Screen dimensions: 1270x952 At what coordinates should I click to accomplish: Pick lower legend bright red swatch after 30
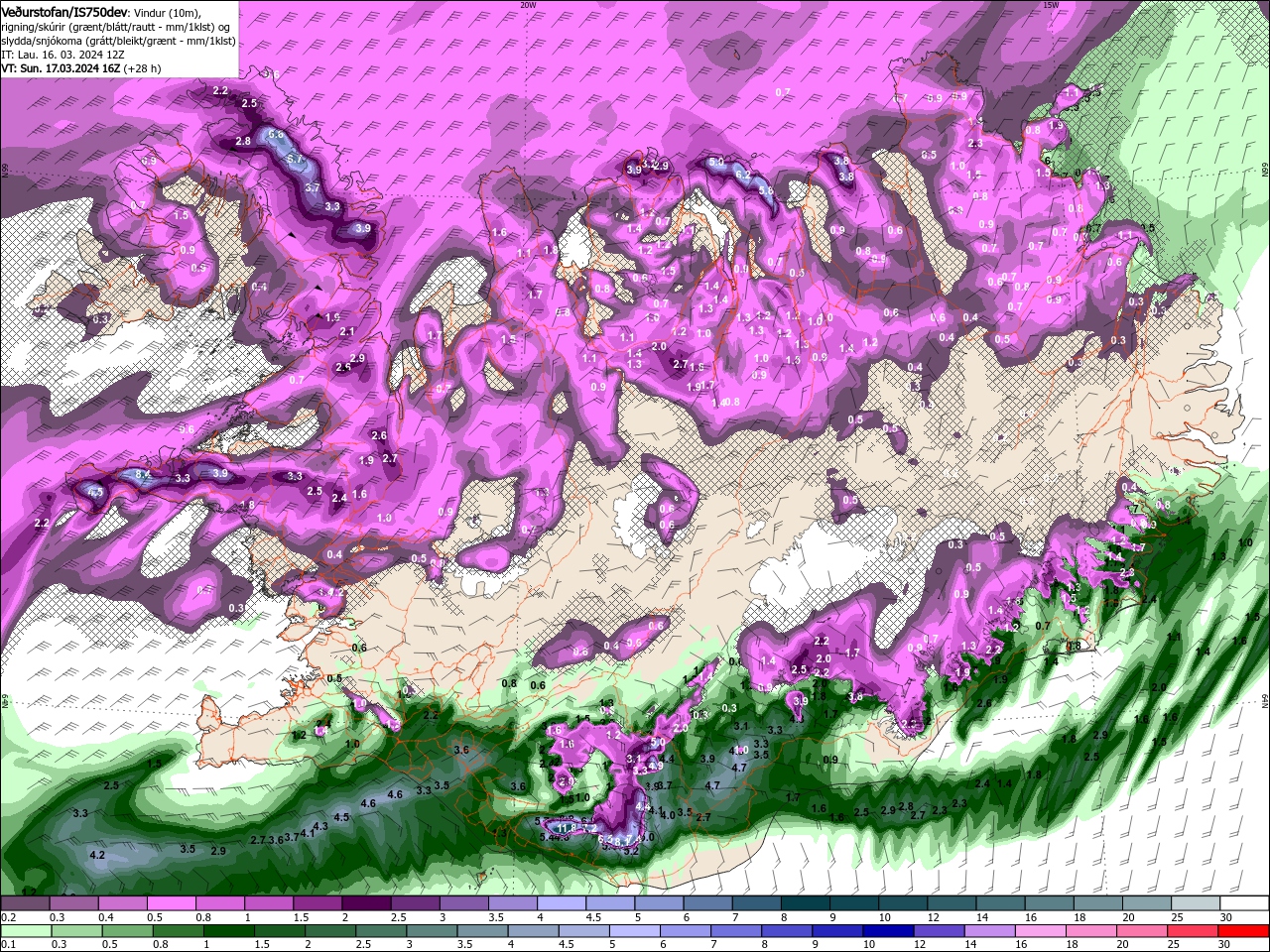1243,930
